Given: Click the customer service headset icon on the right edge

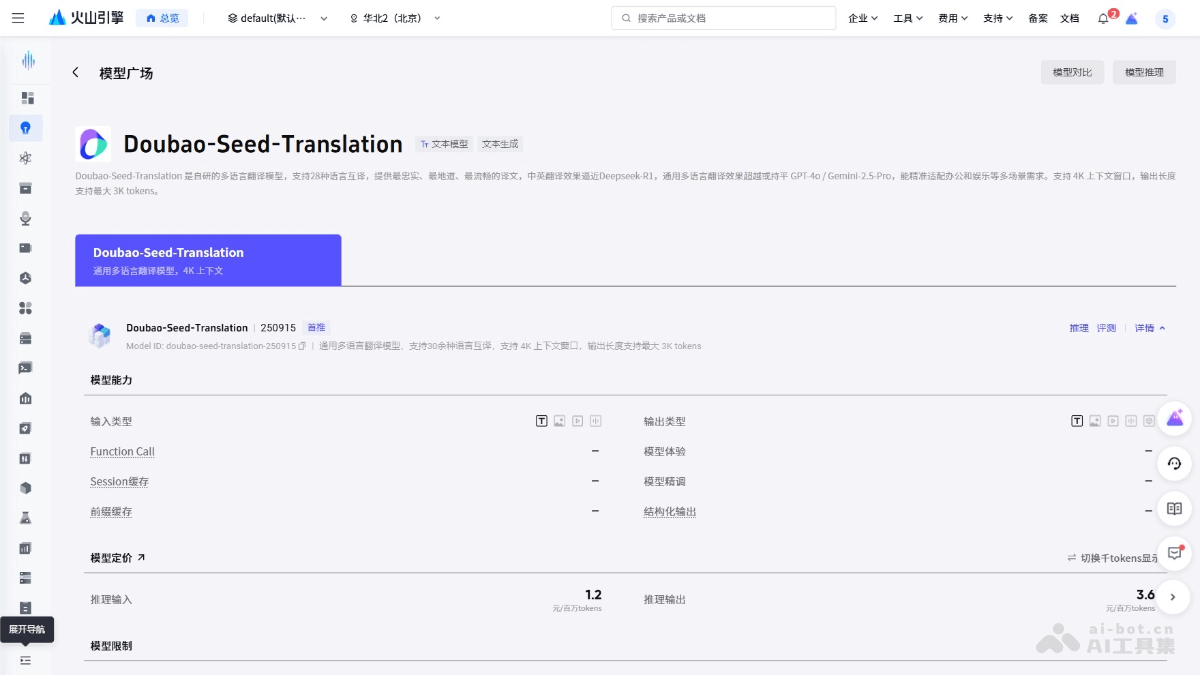Looking at the screenshot, I should click(1175, 464).
